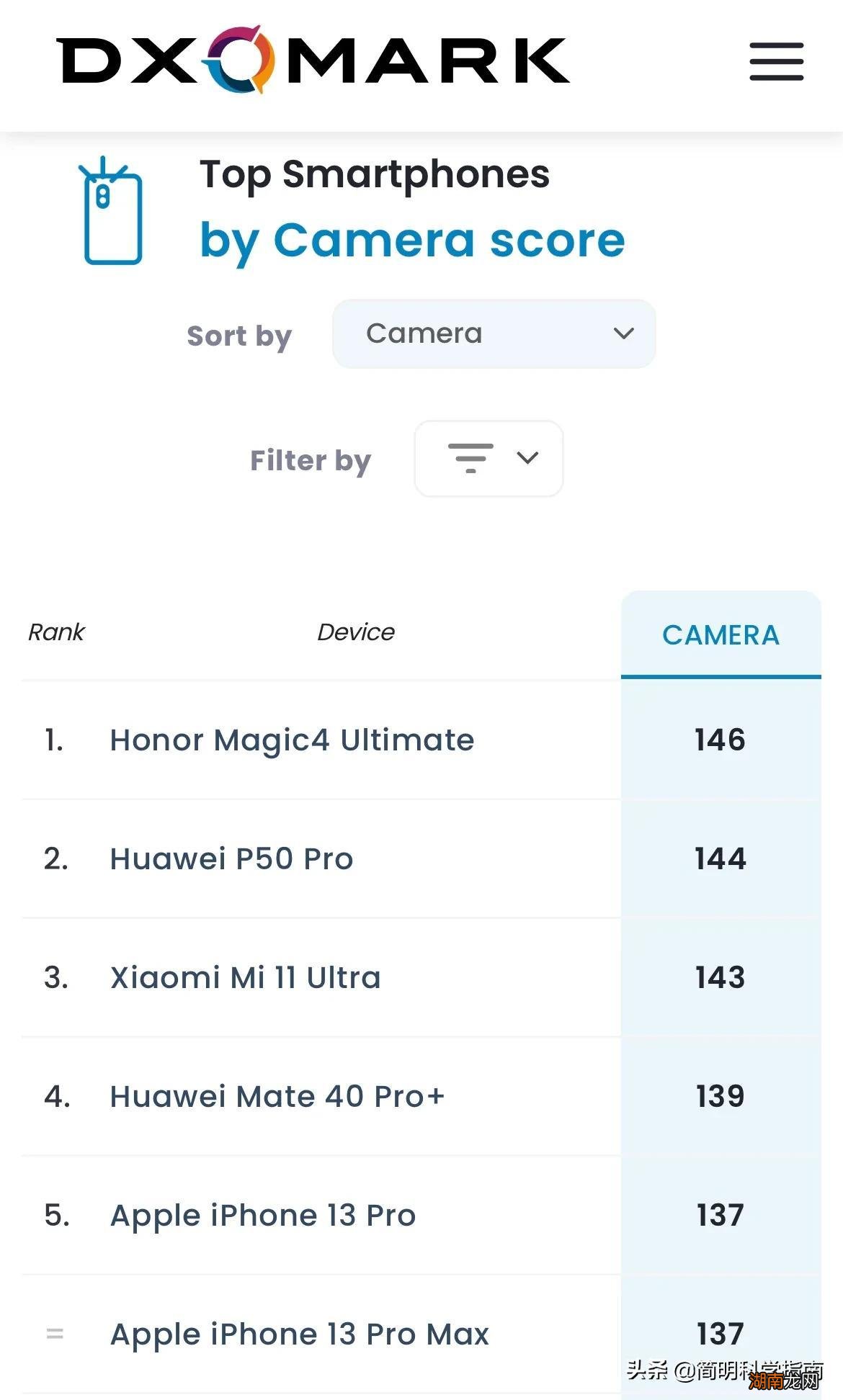Select the CAMERA column tab
The width and height of the screenshot is (843, 1400).
click(x=721, y=635)
